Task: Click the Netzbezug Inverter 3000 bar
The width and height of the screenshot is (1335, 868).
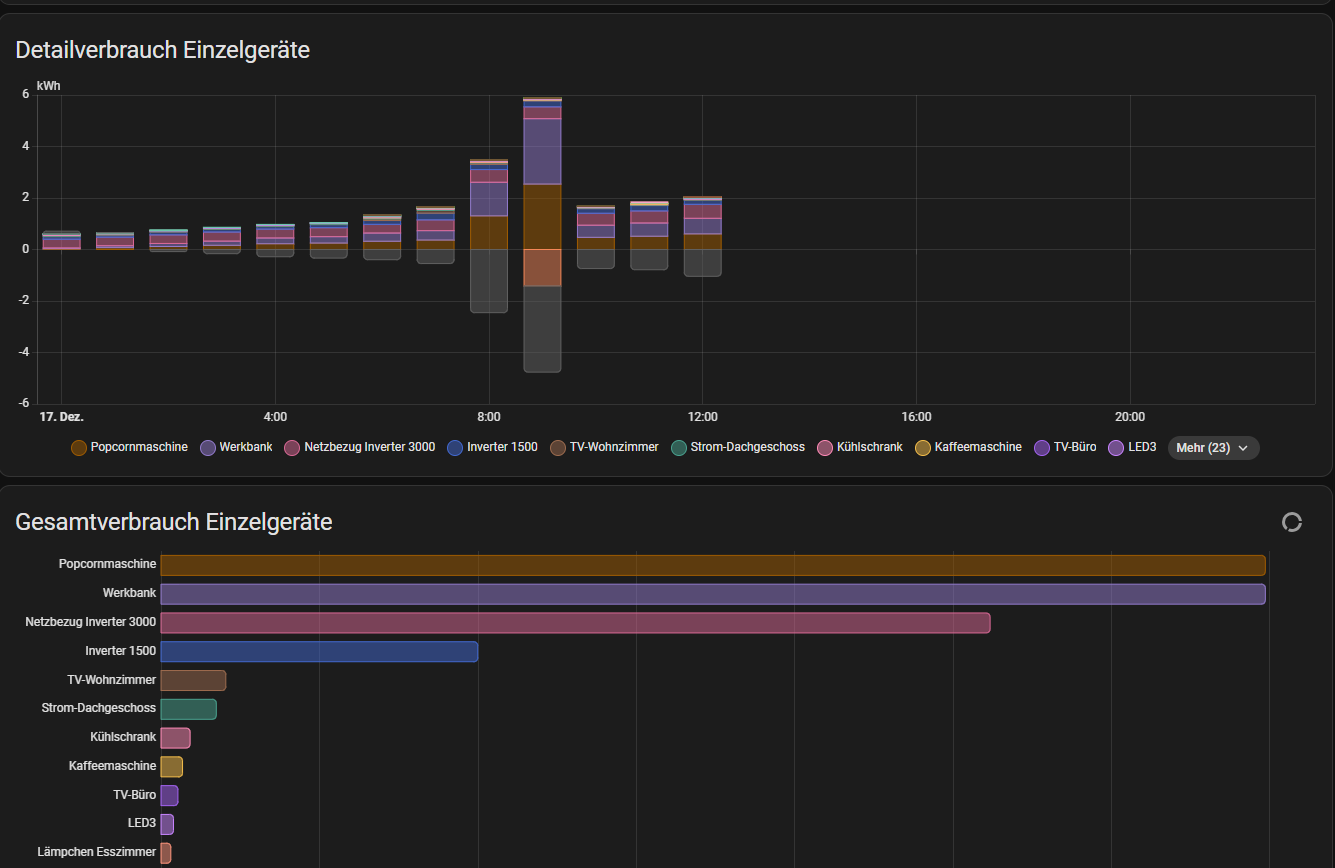Action: (x=575, y=623)
